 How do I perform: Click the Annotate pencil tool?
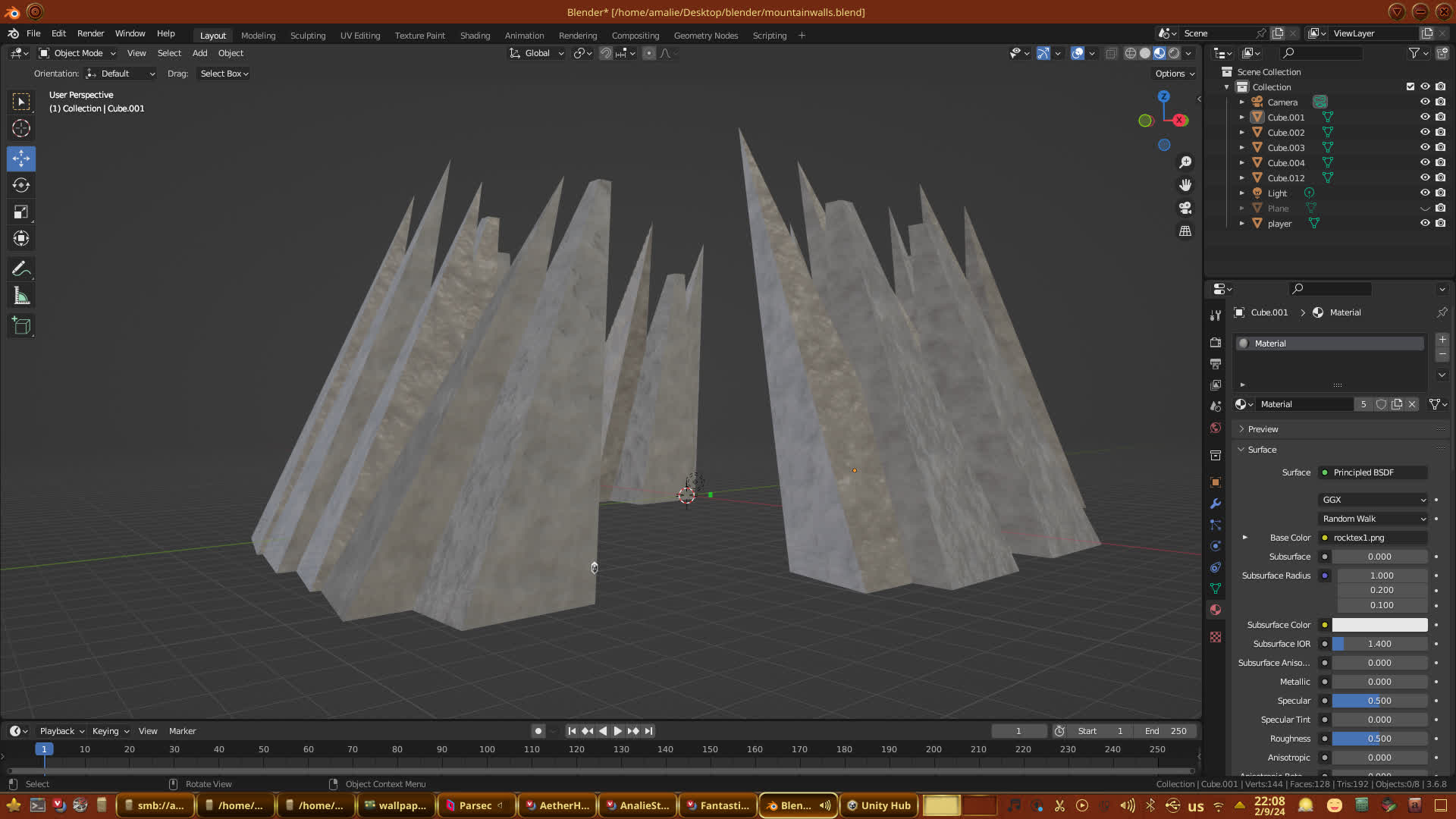pyautogui.click(x=21, y=269)
